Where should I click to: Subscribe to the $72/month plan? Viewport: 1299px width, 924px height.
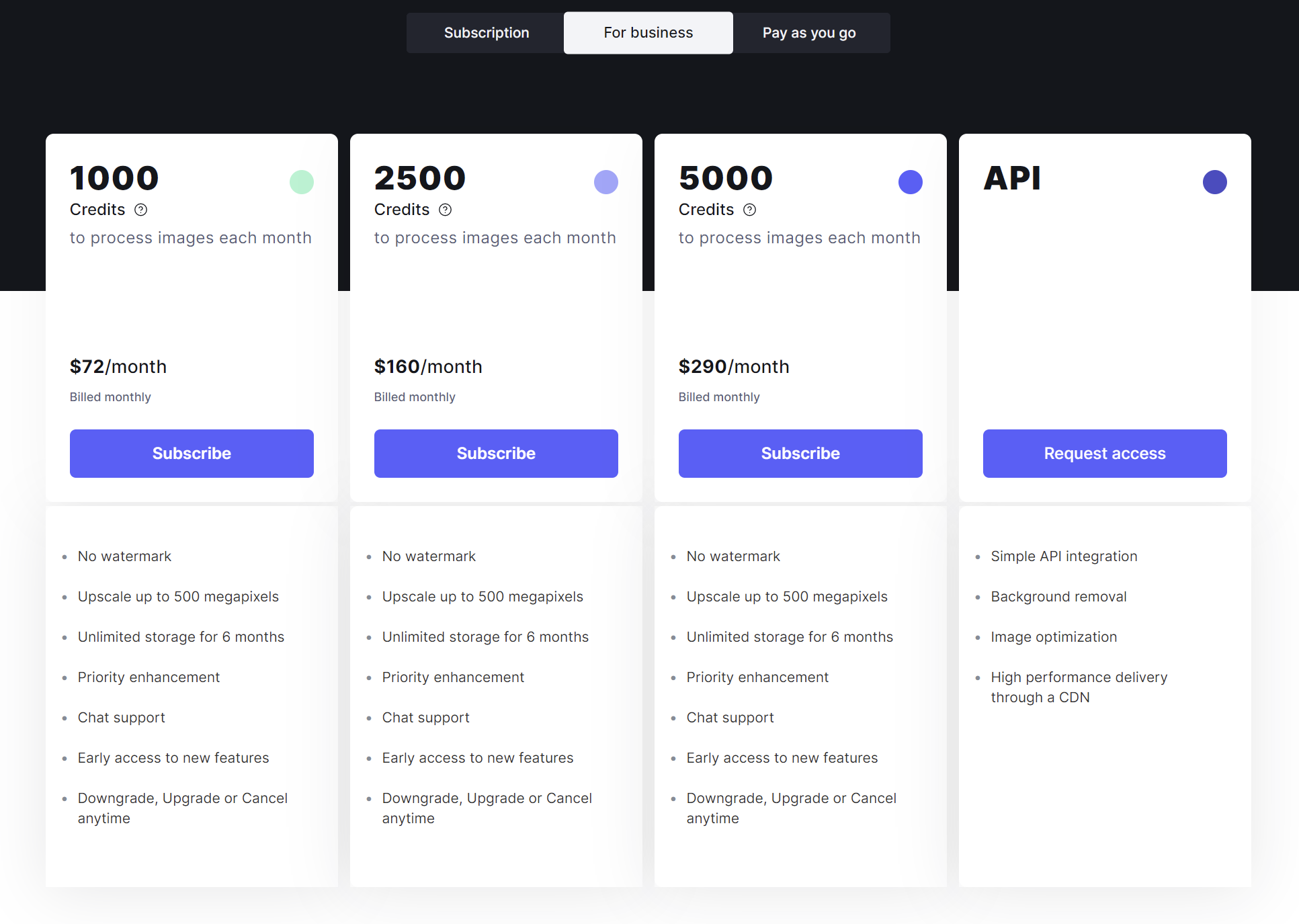coord(192,454)
